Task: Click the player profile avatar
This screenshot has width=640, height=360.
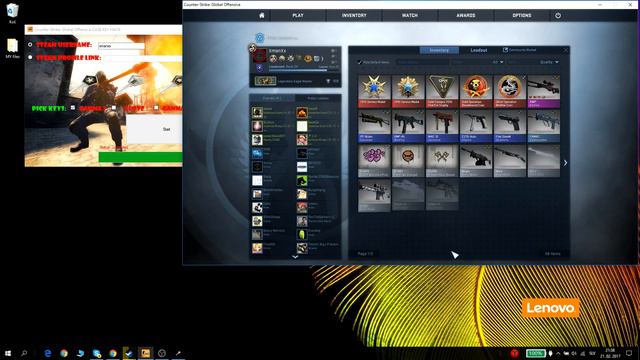Action: (x=260, y=56)
